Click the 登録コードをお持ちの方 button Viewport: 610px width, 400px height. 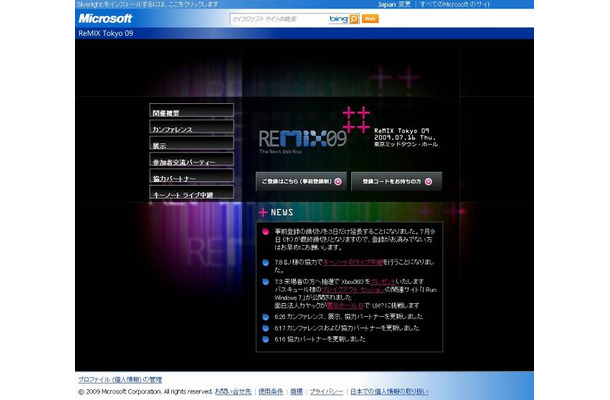396,181
